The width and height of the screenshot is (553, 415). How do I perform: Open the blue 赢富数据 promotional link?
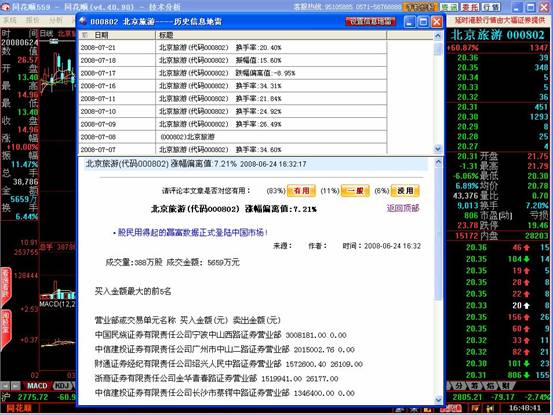point(193,232)
